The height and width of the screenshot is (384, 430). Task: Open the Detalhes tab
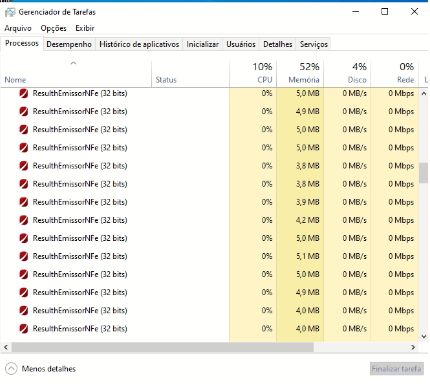(278, 44)
